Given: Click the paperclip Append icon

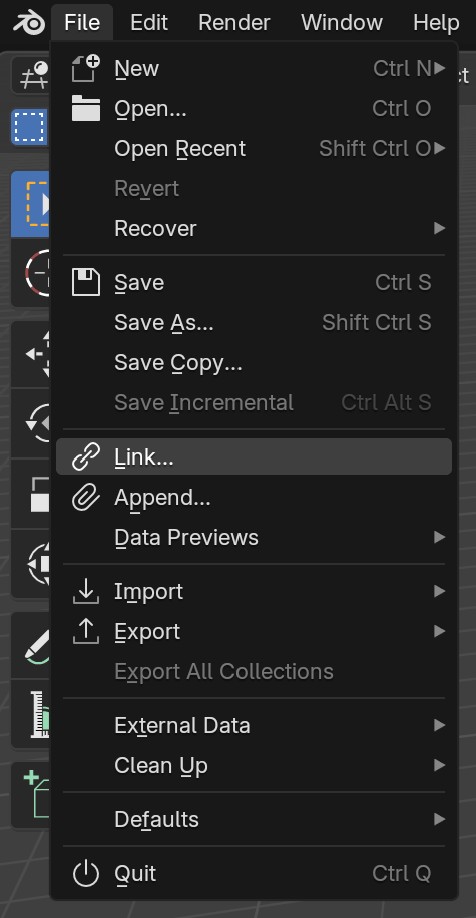Looking at the screenshot, I should (86, 497).
